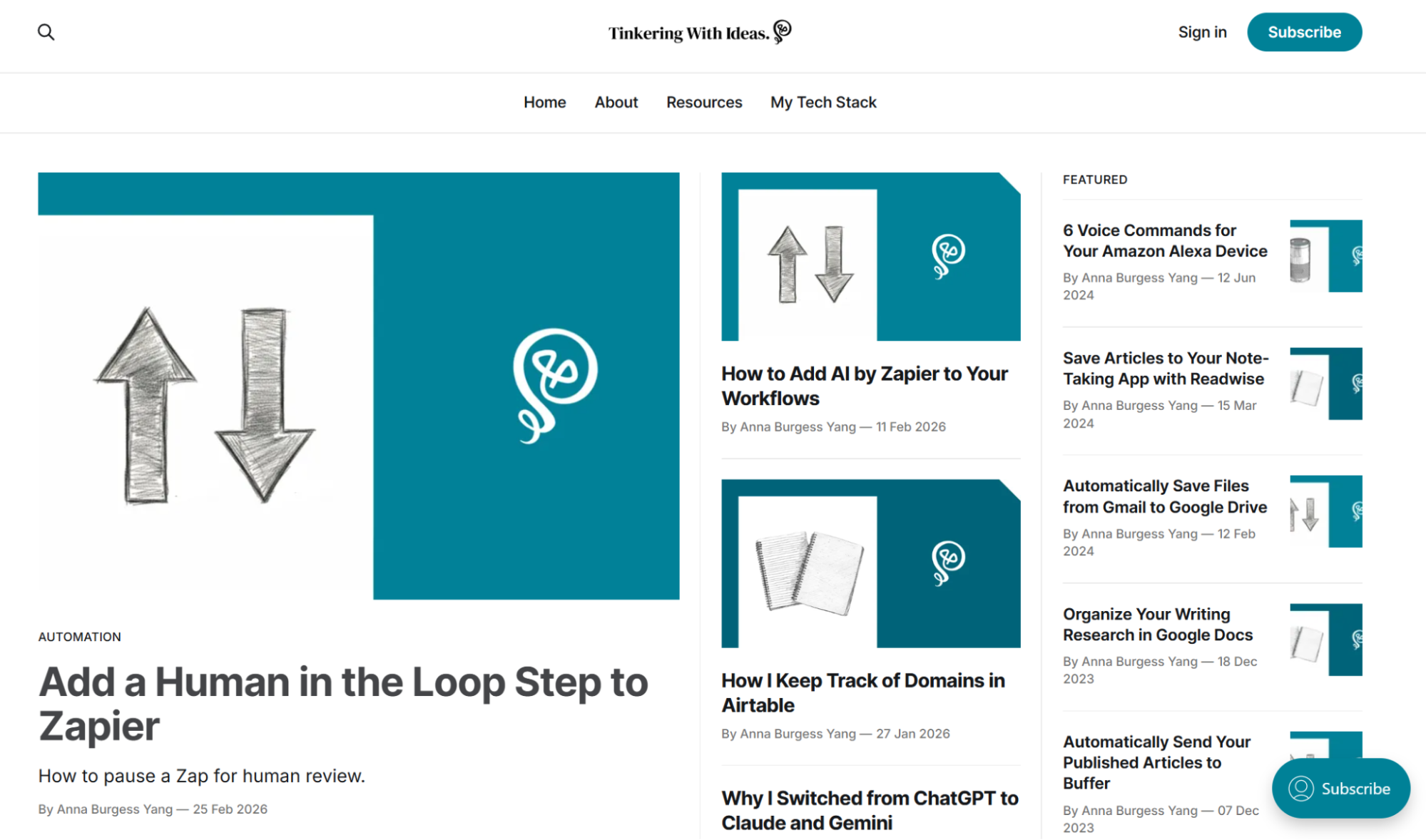This screenshot has height=840, width=1426.
Task: Open the search panel
Action: pyautogui.click(x=46, y=31)
